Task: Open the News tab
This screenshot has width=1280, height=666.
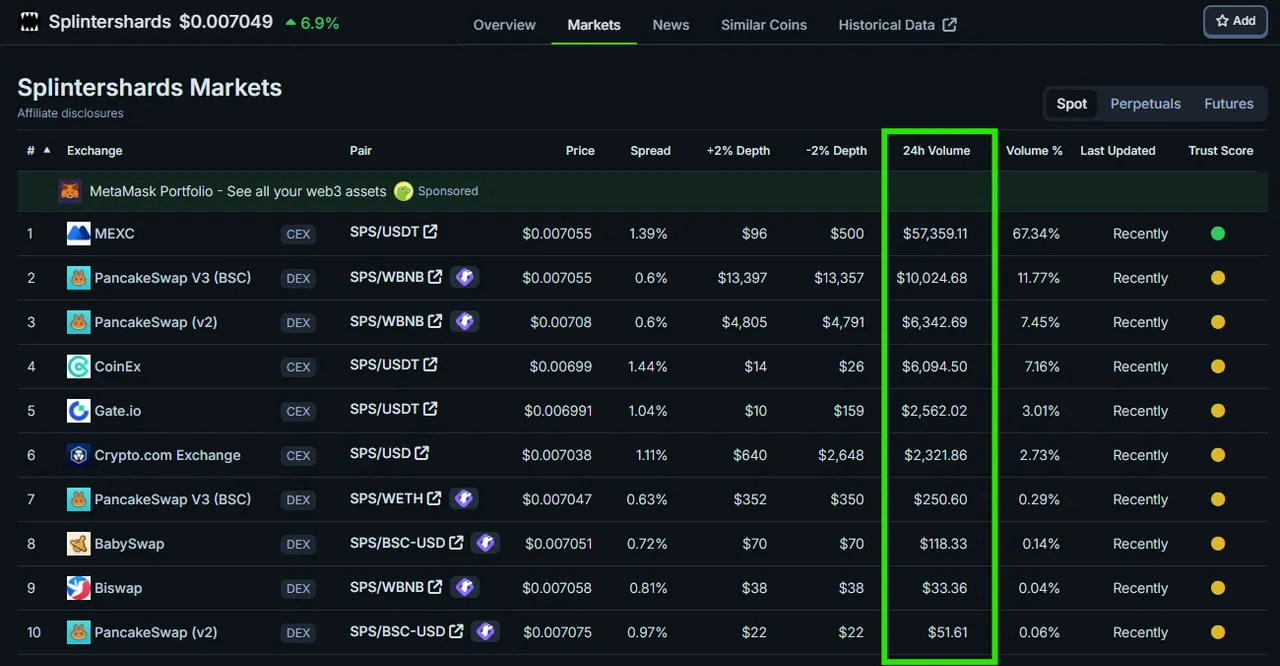Action: pos(671,25)
